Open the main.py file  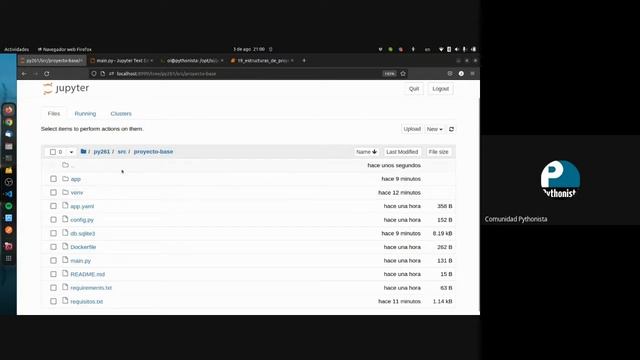coord(80,261)
